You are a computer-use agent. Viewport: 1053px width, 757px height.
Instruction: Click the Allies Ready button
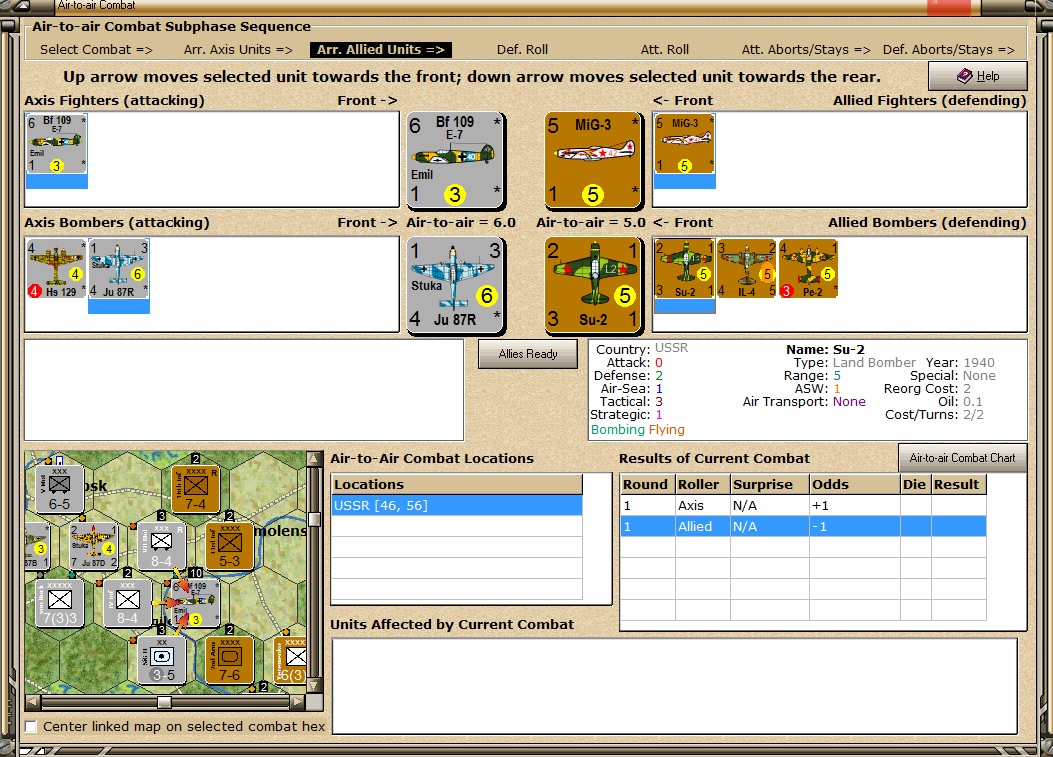tap(528, 354)
